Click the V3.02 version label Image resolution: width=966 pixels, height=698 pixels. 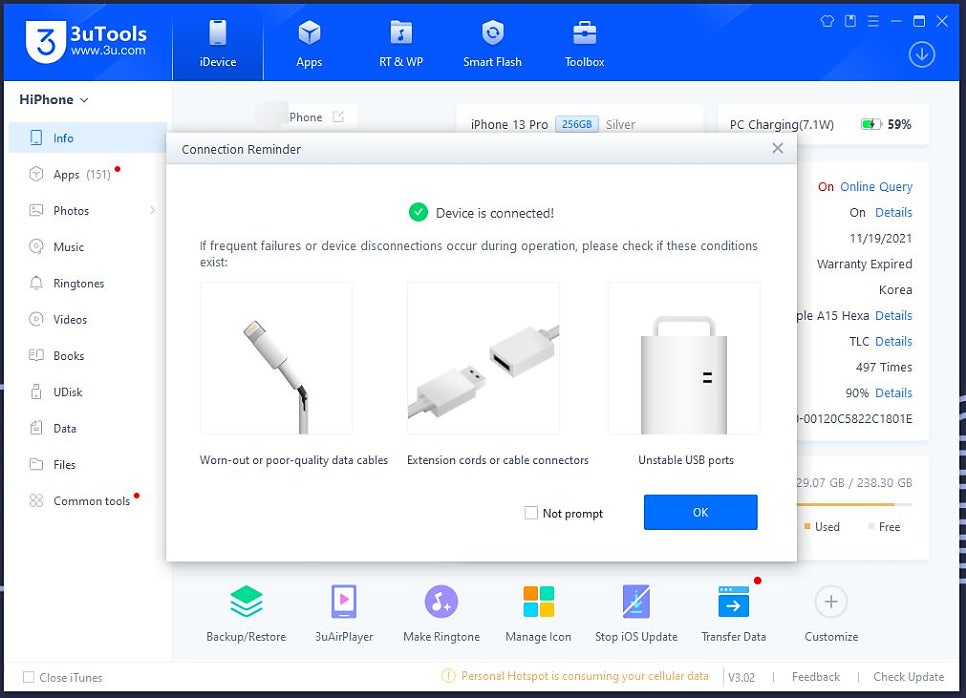[x=741, y=677]
